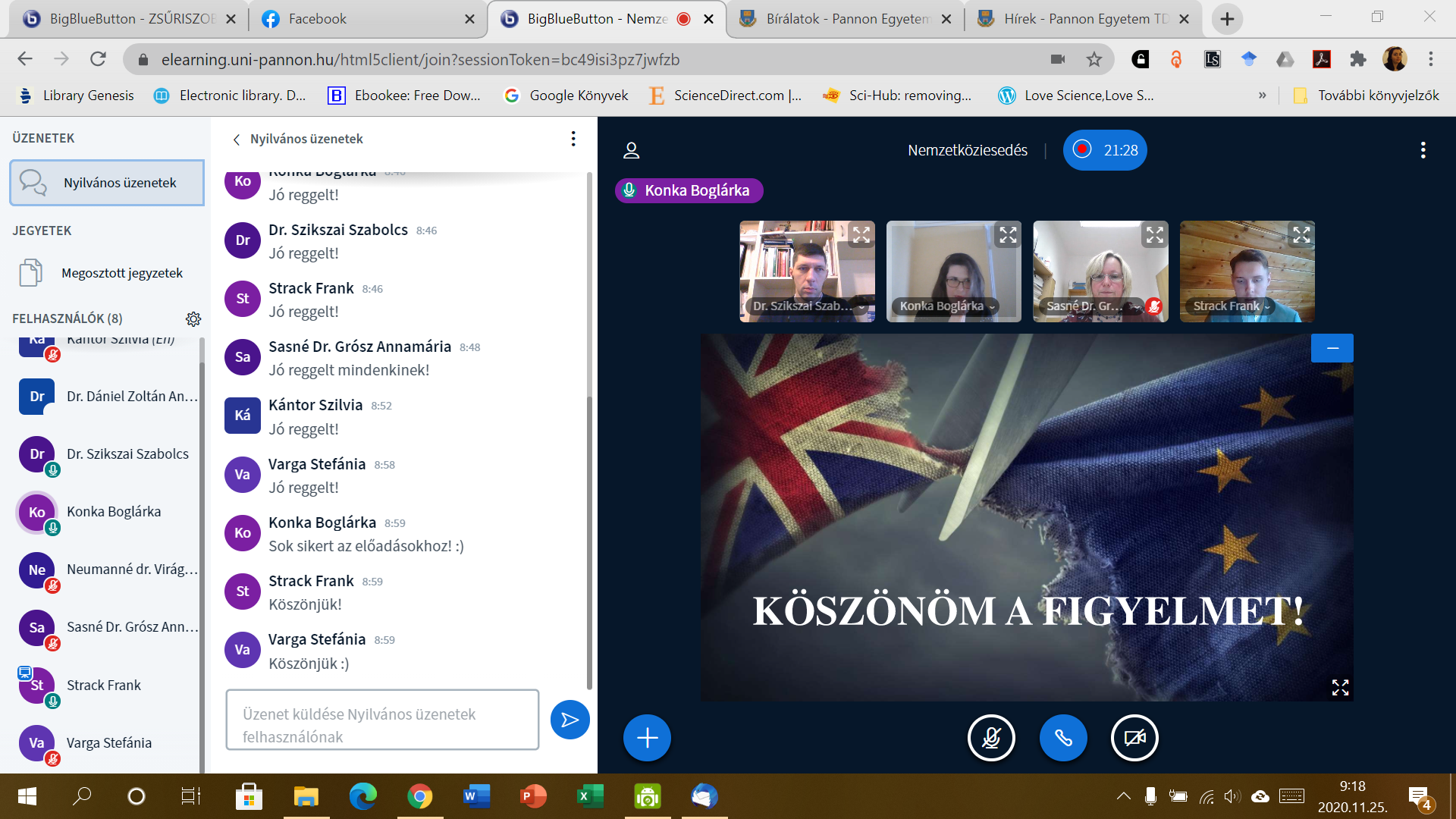Fullscreen Strack Frank's webcam
Screen dimensions: 1456x819
click(x=1301, y=235)
